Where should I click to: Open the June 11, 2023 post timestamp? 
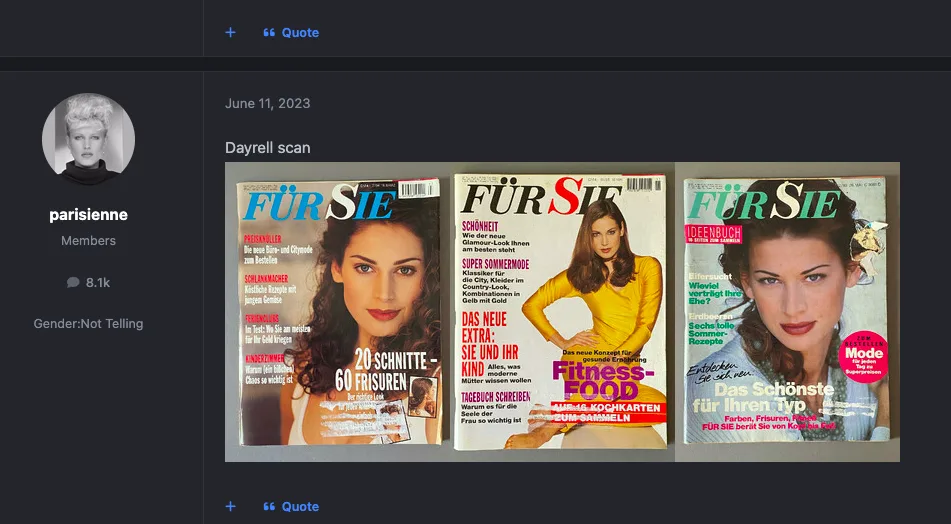pos(267,104)
